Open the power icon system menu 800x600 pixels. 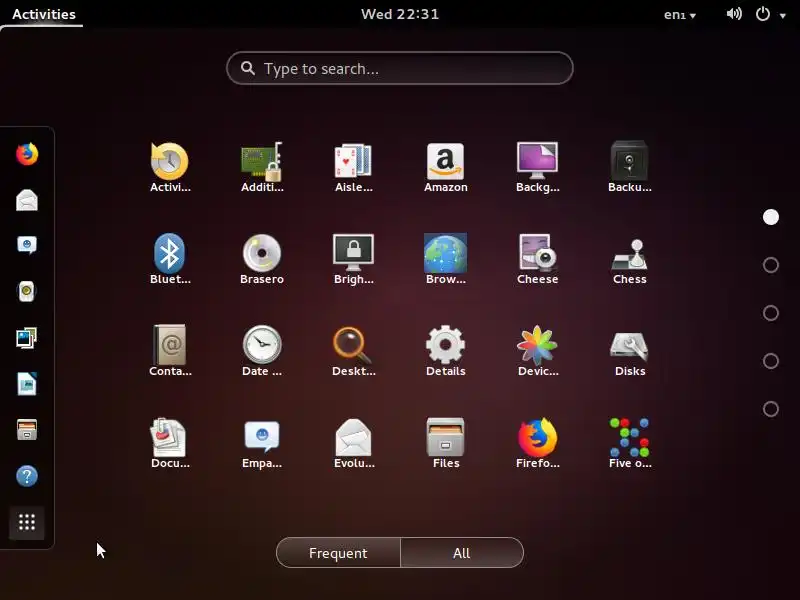point(763,14)
